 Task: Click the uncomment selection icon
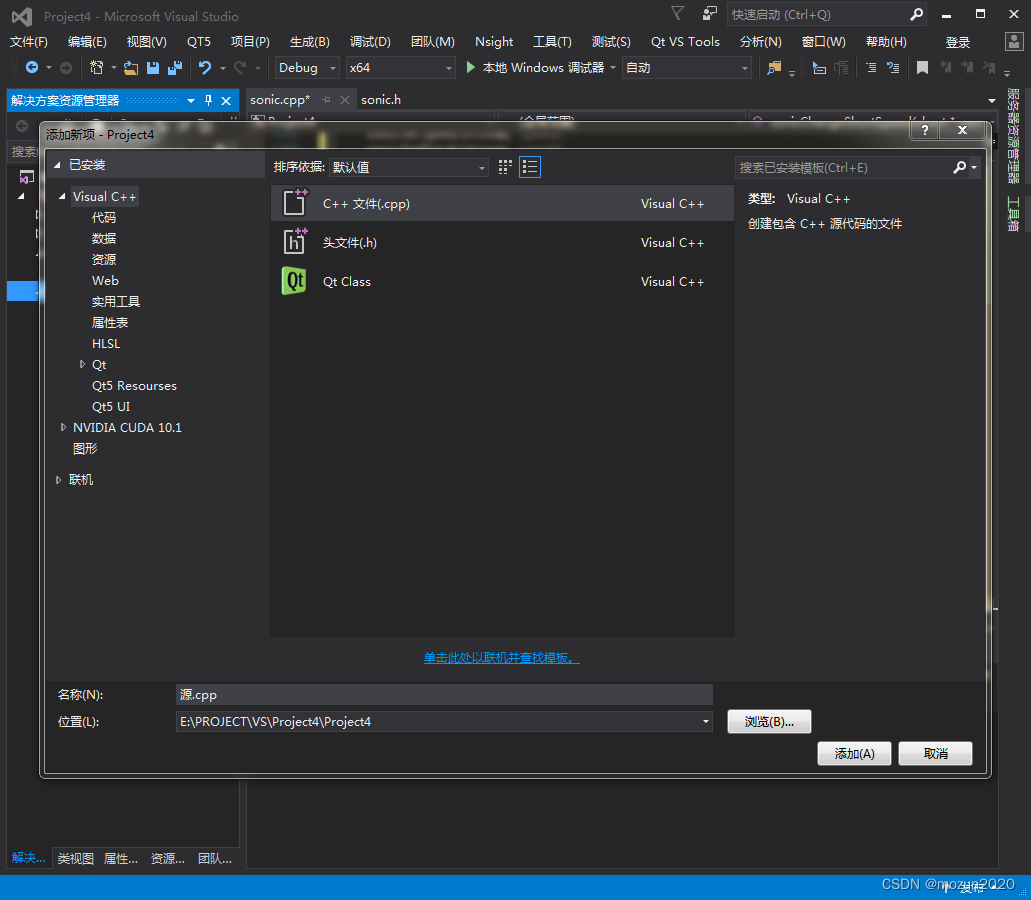[893, 67]
